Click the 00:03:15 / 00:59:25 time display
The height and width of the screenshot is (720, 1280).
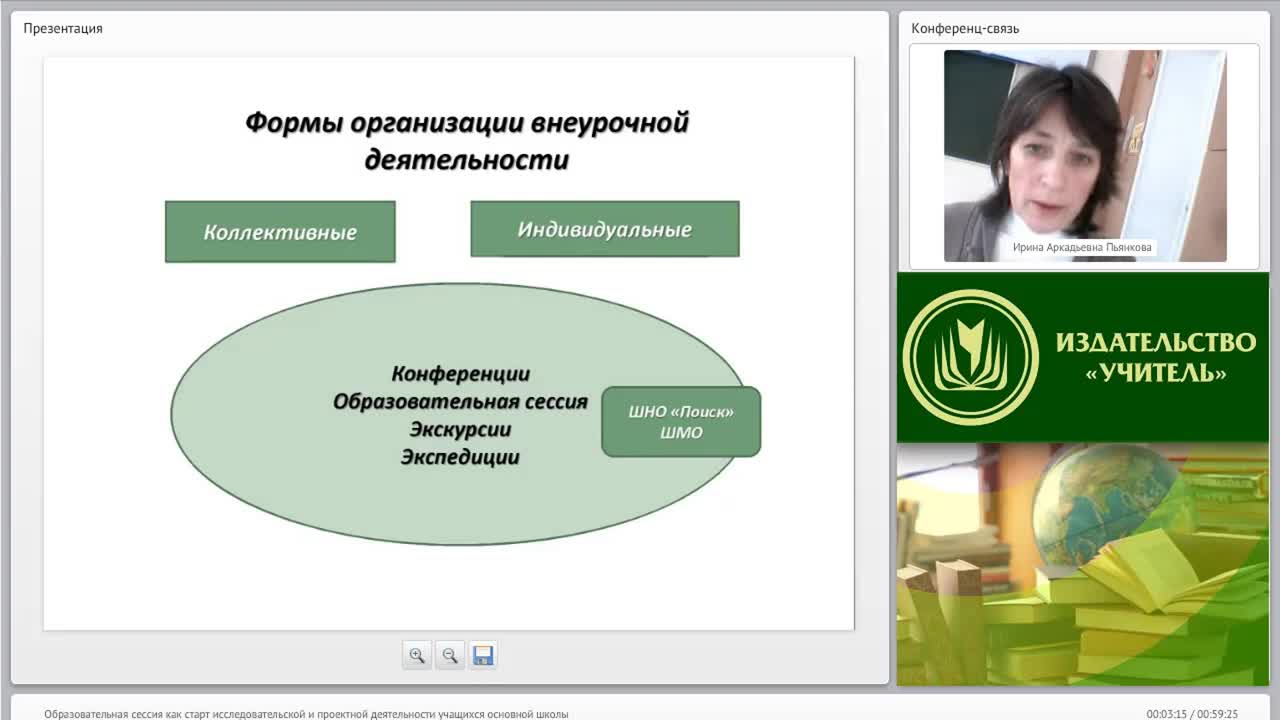point(1192,714)
